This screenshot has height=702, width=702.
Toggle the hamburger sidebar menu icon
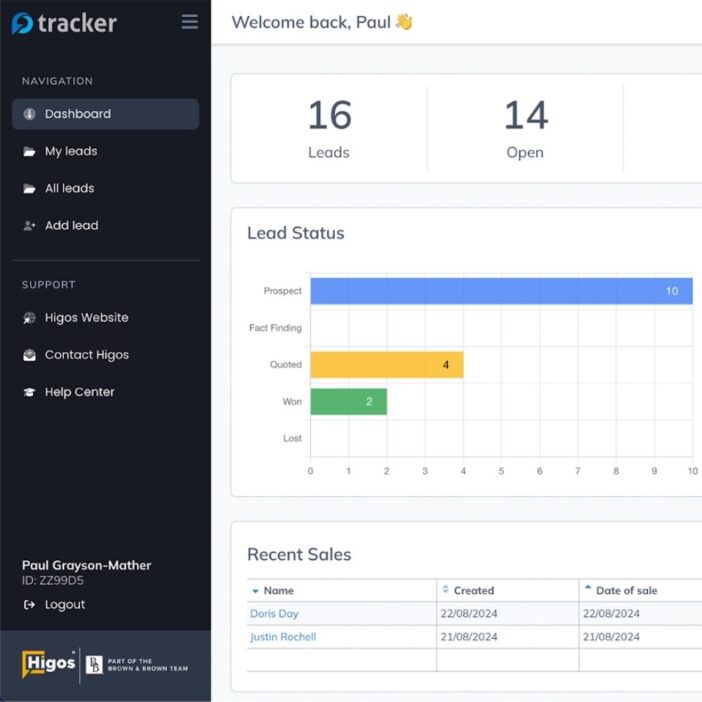189,21
